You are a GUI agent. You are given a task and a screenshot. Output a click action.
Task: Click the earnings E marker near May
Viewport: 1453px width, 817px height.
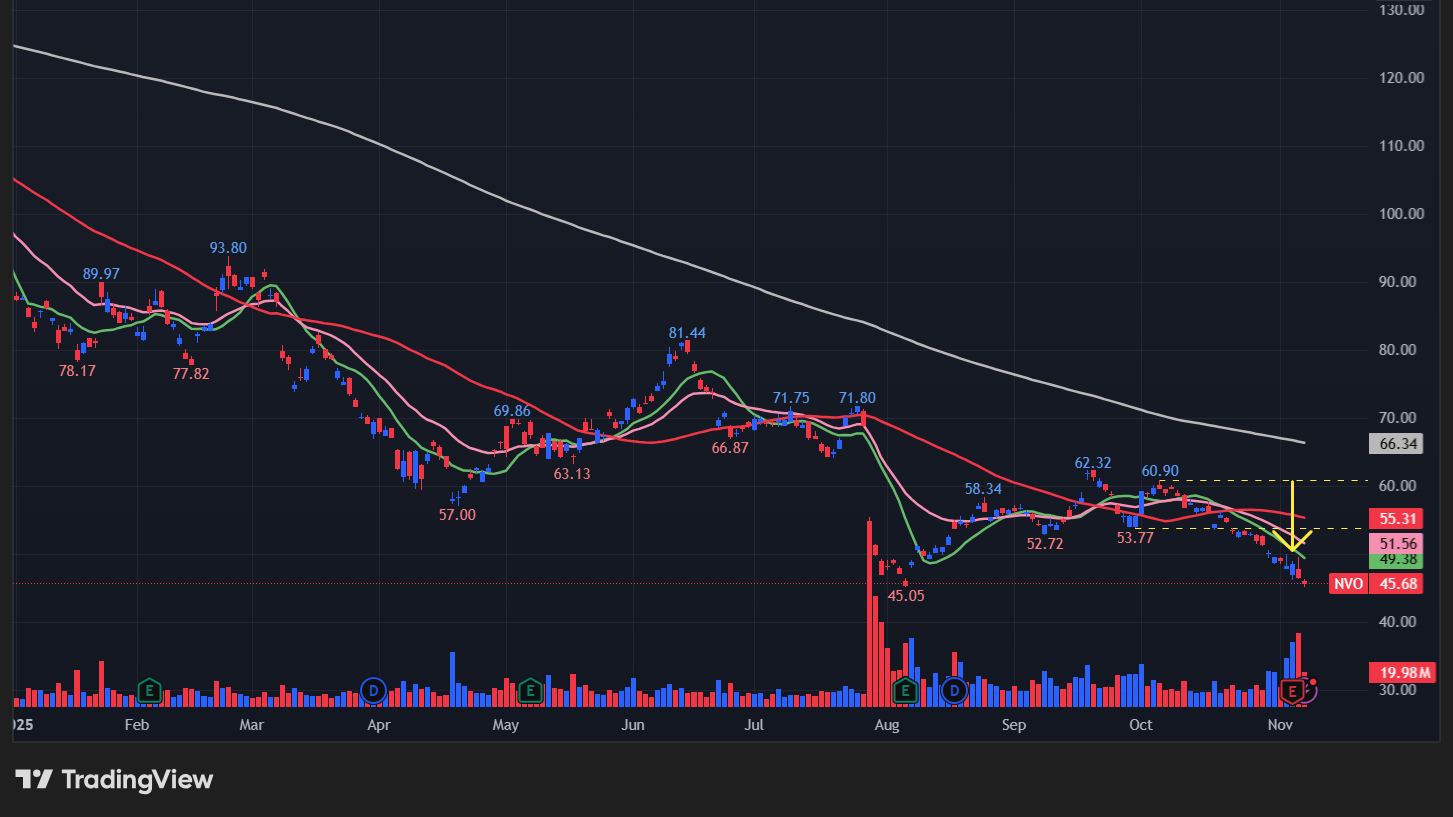pos(531,689)
